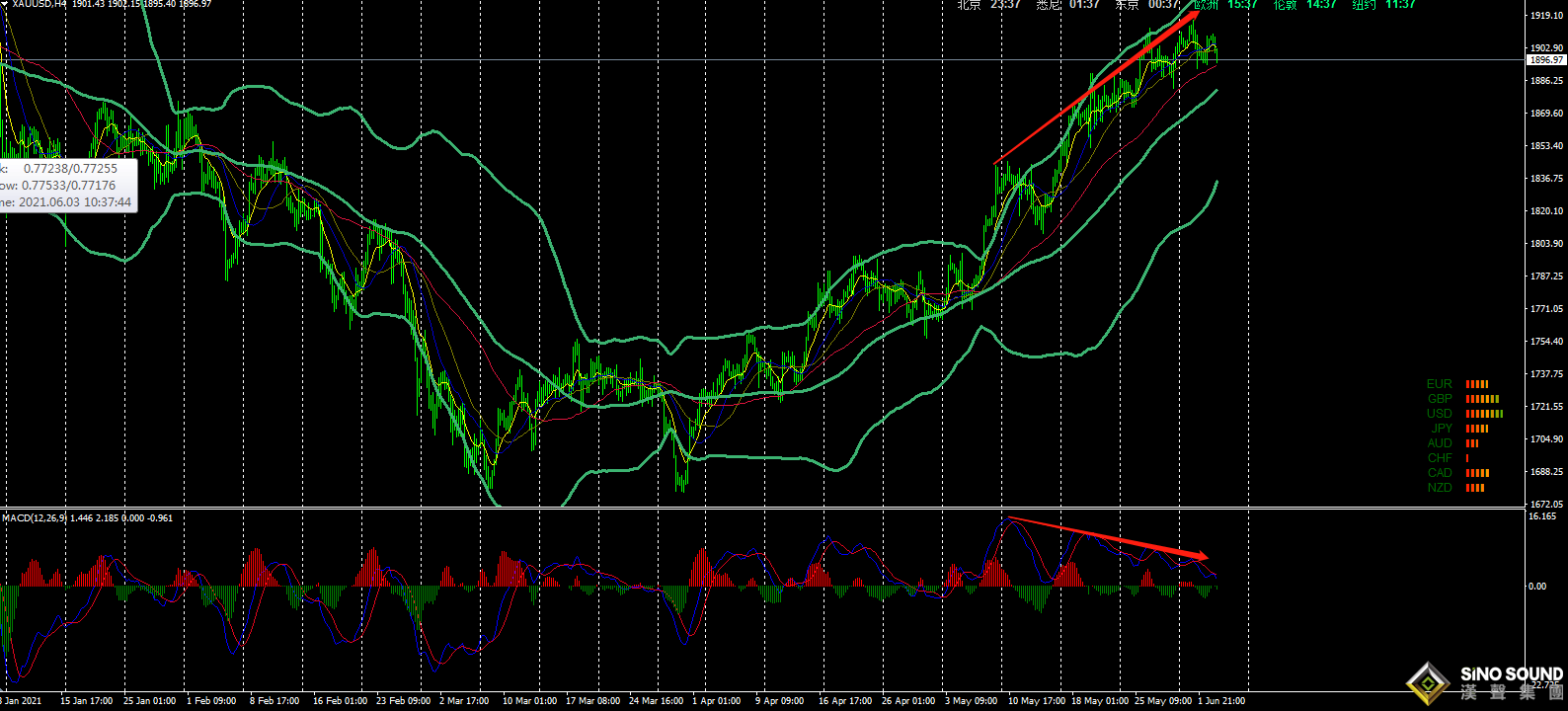Click the tooltip timestamp 2021.06.03 10:37:44

[75, 202]
